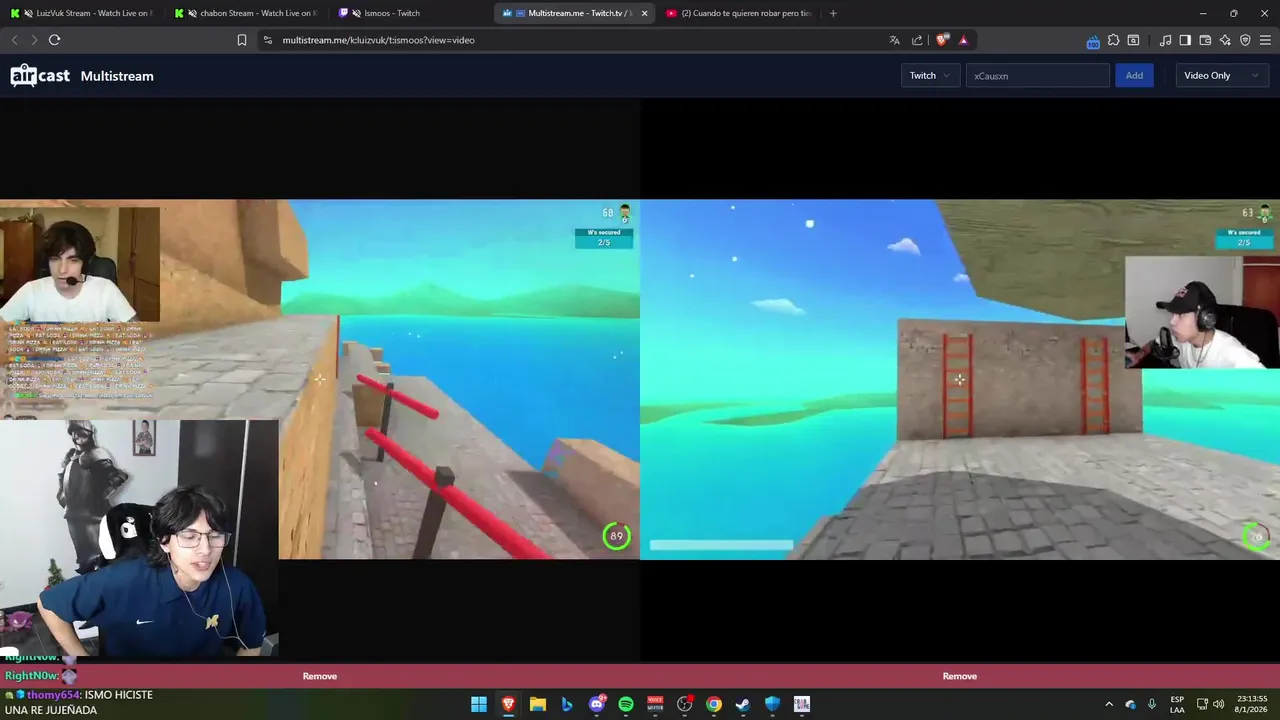1280x720 pixels.
Task: Open the Extensions puzzle menu
Action: pos(1113,40)
